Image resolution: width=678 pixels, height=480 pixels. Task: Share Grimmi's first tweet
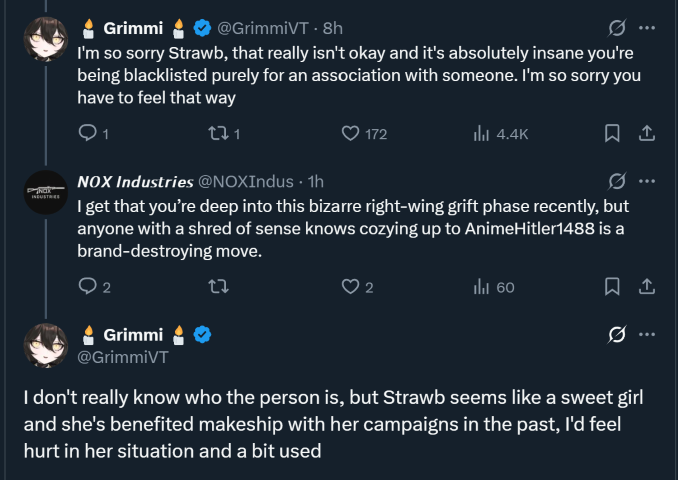pyautogui.click(x=646, y=133)
